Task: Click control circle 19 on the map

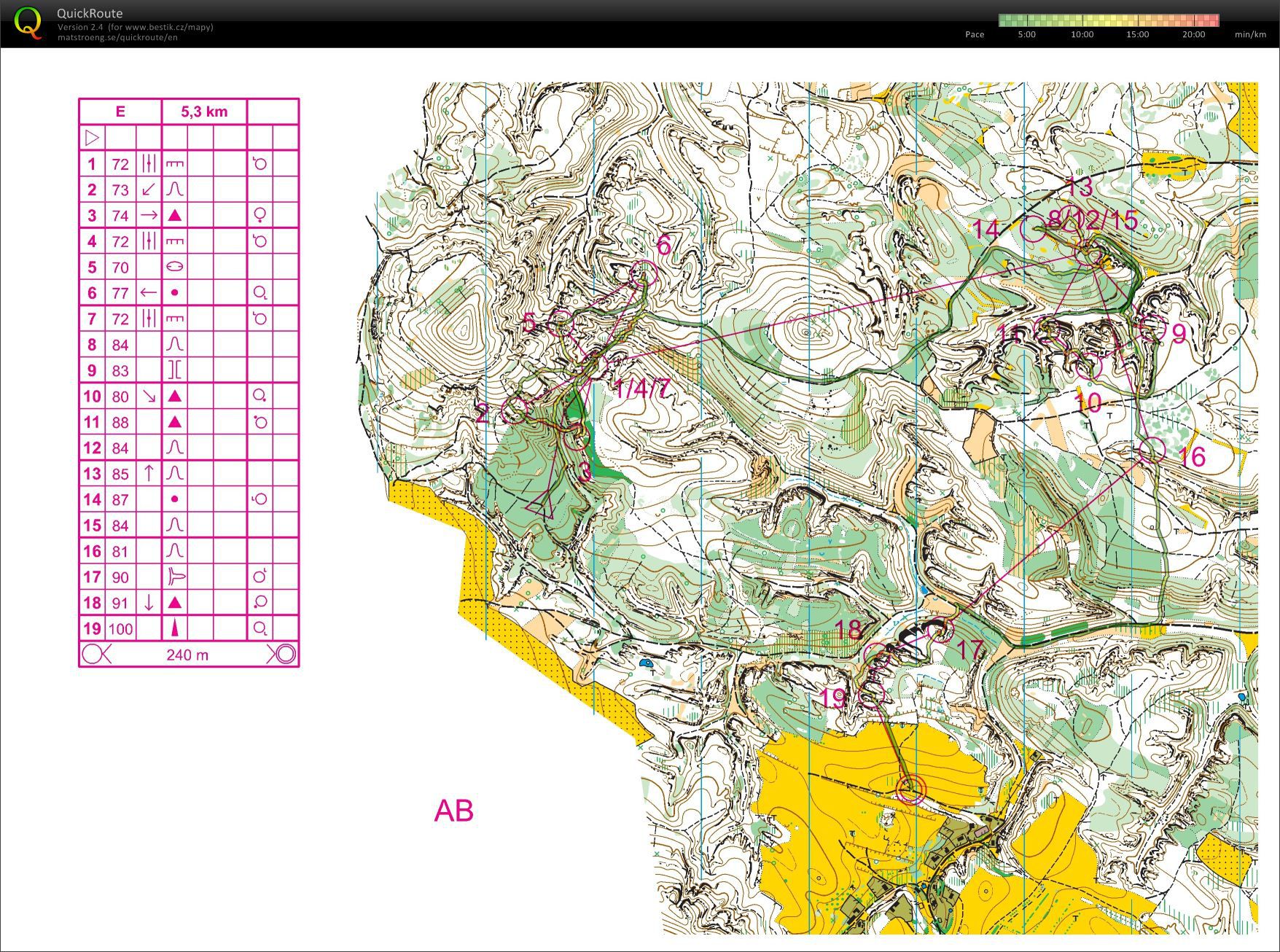Action: (873, 694)
